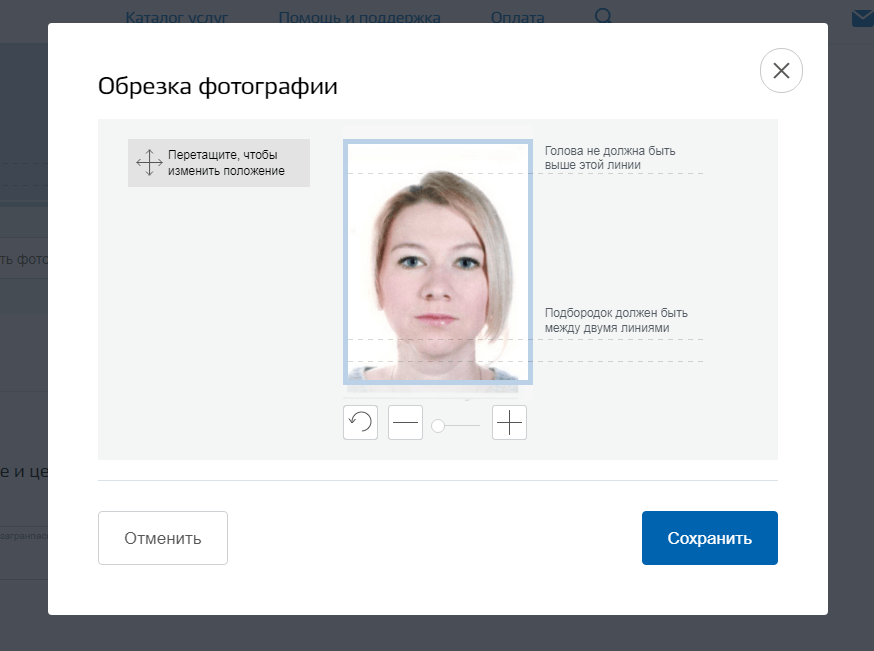Click the search magnifier icon in header
Viewport: 874px width, 651px height.
[x=603, y=16]
